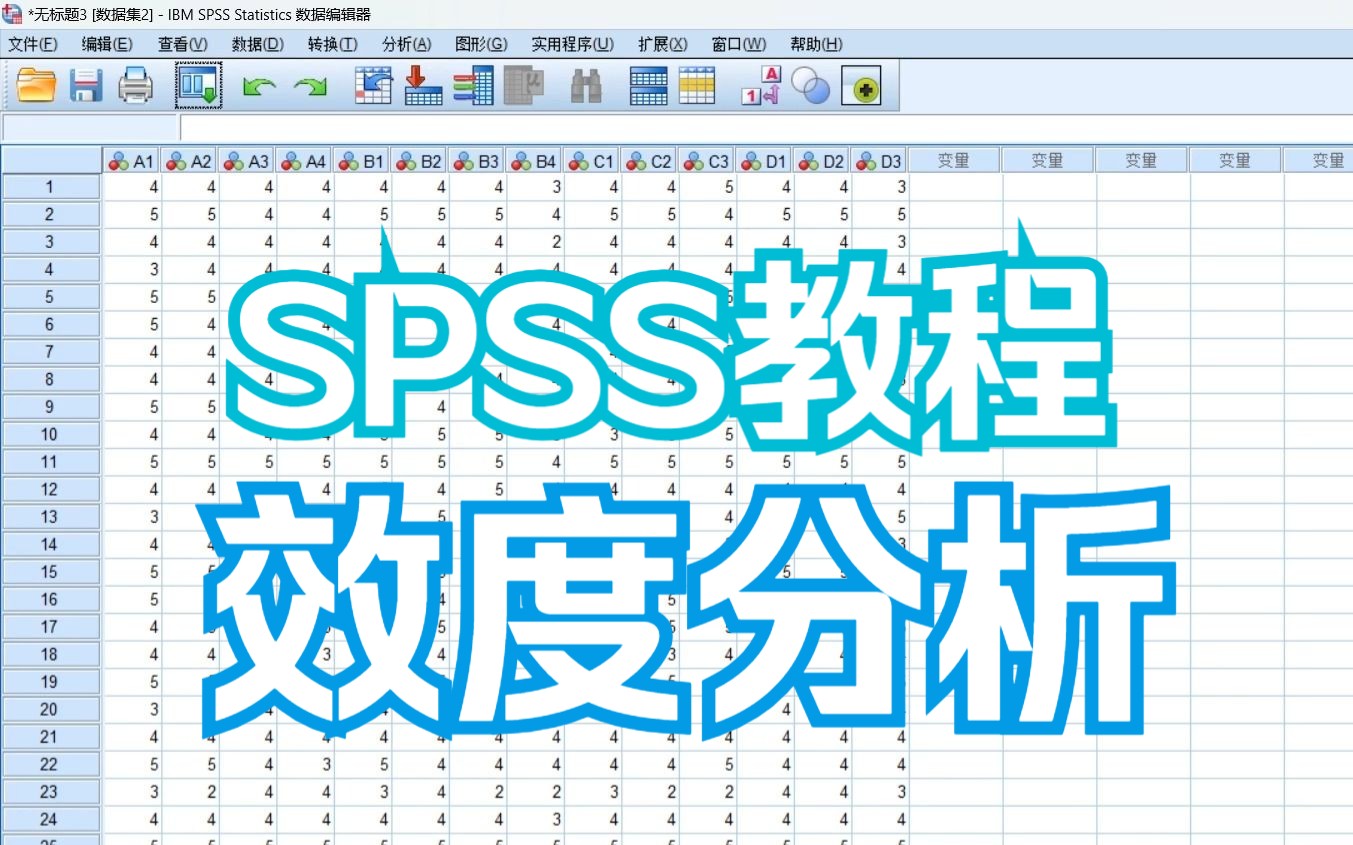The image size is (1353, 845).
Task: Select the D2 column header
Action: click(x=822, y=161)
